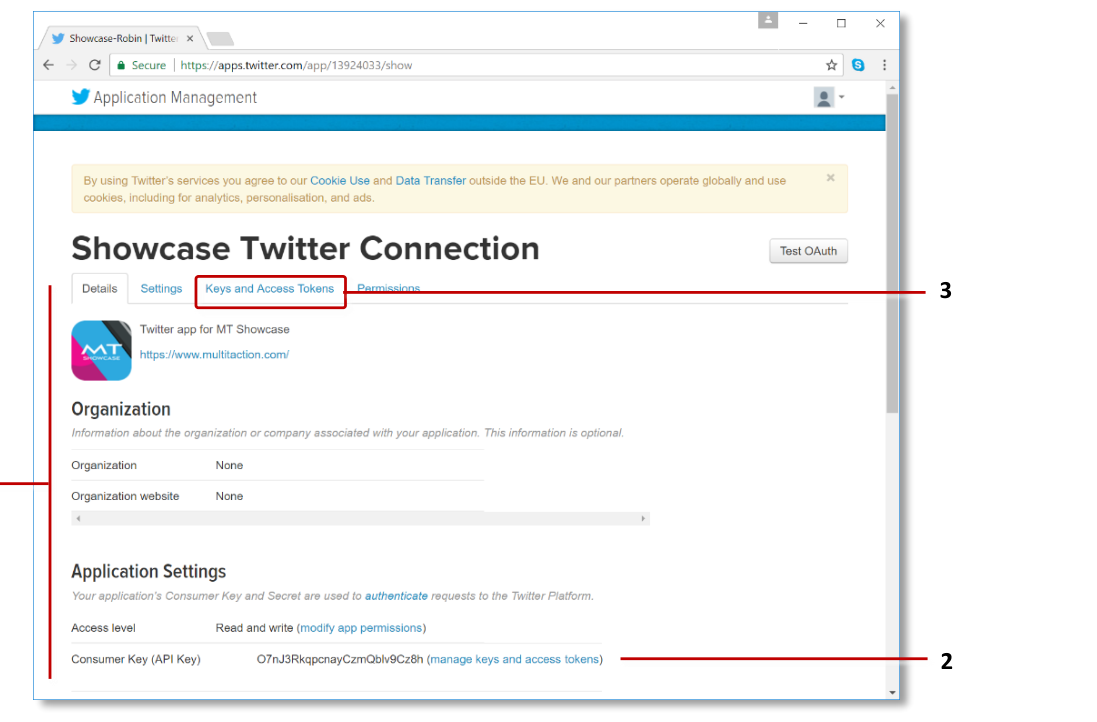Click the browser back arrow

48,64
